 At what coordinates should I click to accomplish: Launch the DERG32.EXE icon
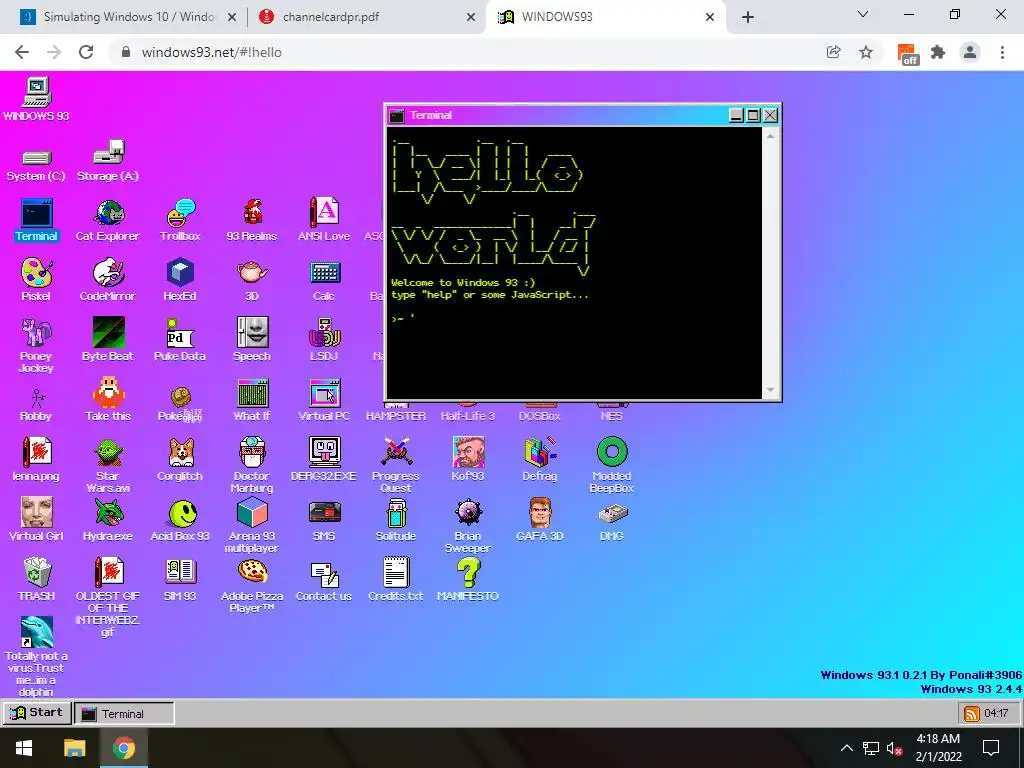point(324,453)
